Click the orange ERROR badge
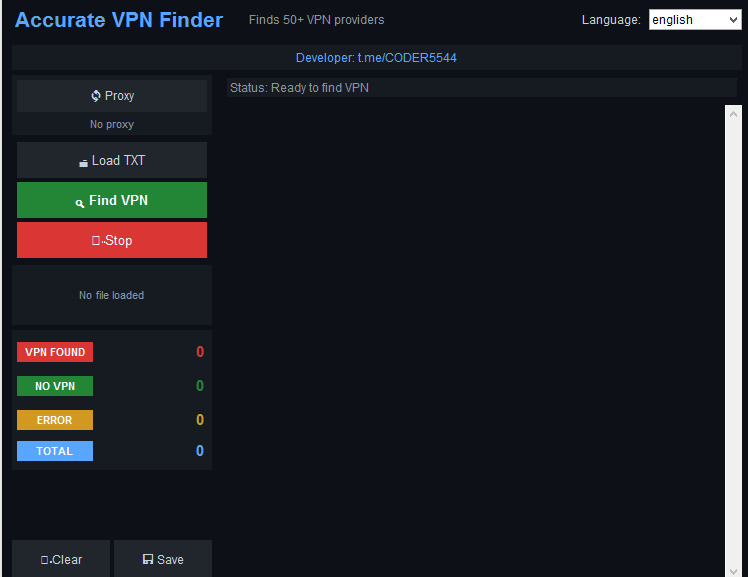Screen dimensions: 748x577 (x=55, y=420)
